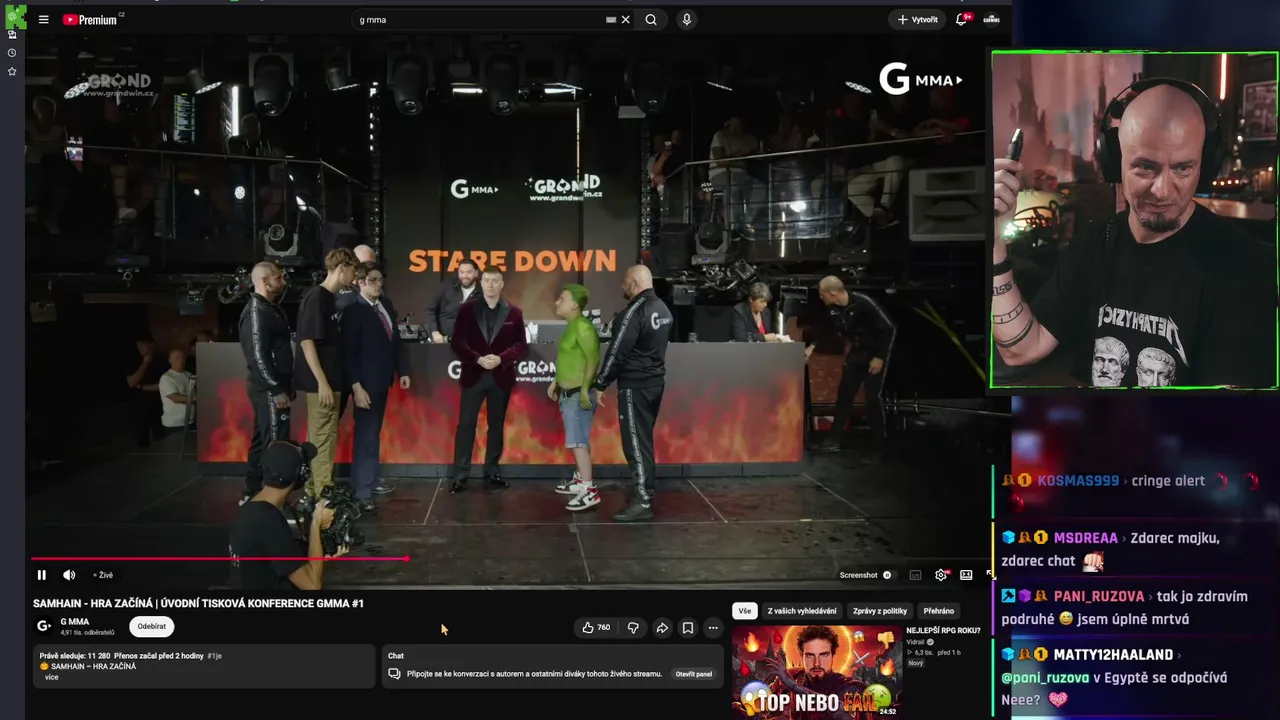Click chat username KOSMAS999
1280x720 pixels.
coord(1078,481)
